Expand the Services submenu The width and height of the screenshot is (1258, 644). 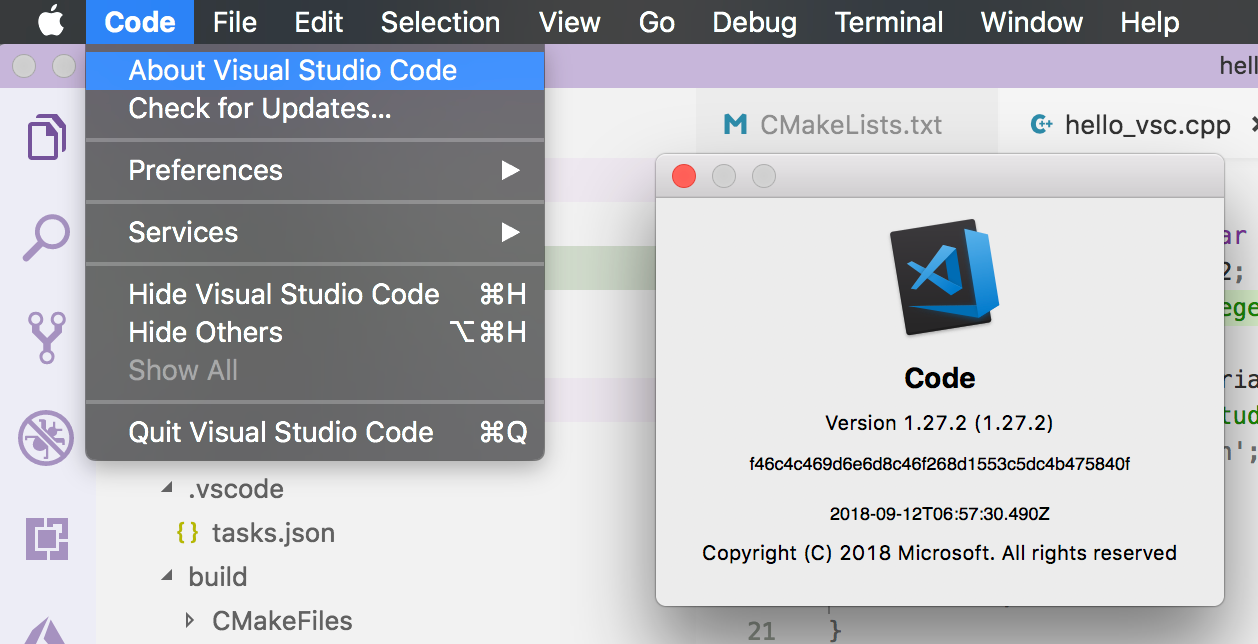pyautogui.click(x=315, y=232)
